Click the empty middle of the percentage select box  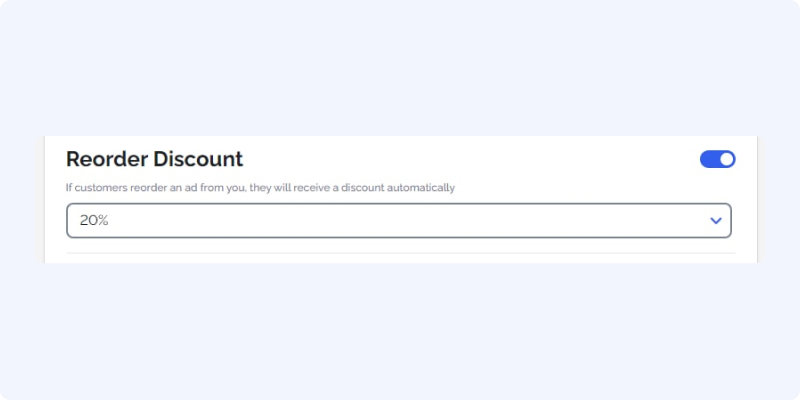pyautogui.click(x=399, y=220)
